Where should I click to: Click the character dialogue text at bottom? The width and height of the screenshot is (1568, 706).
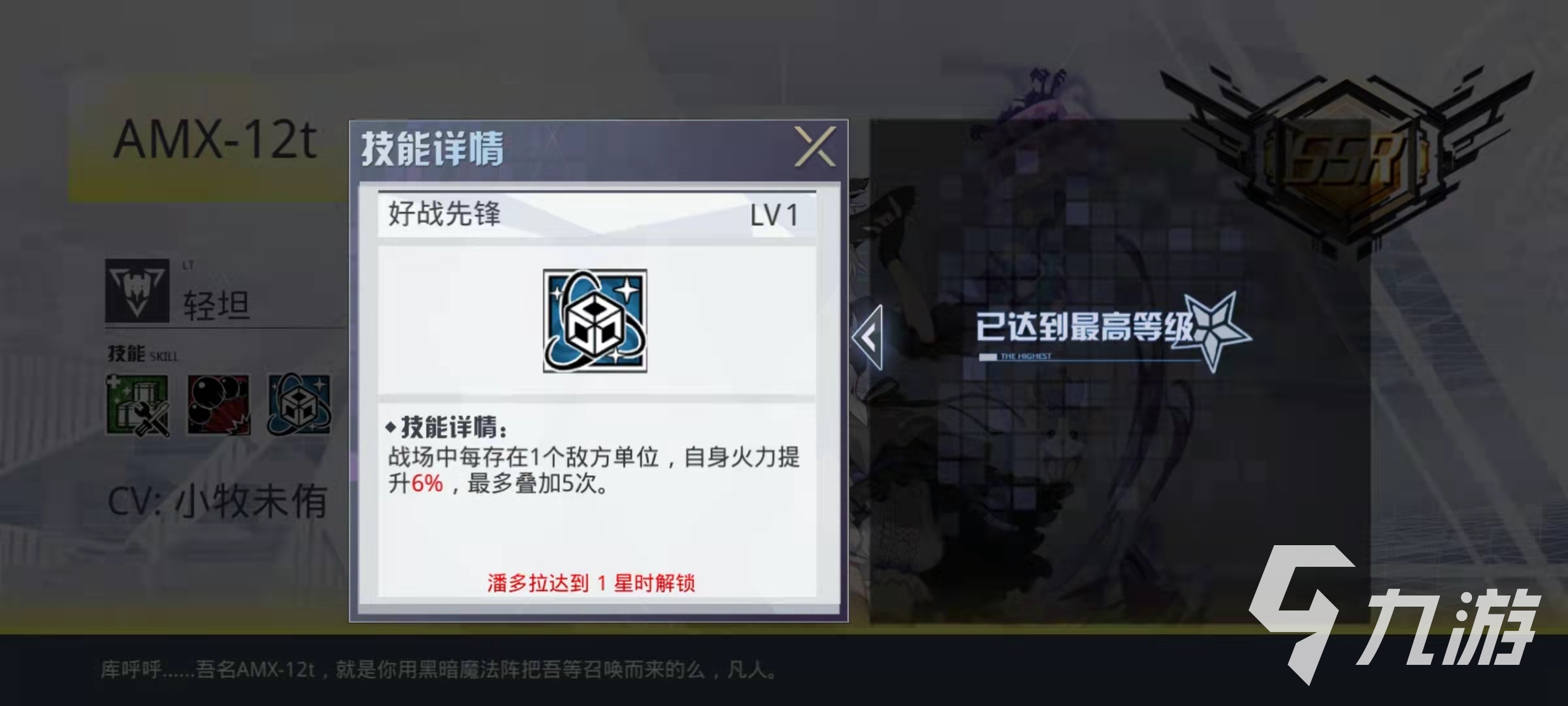tap(438, 669)
